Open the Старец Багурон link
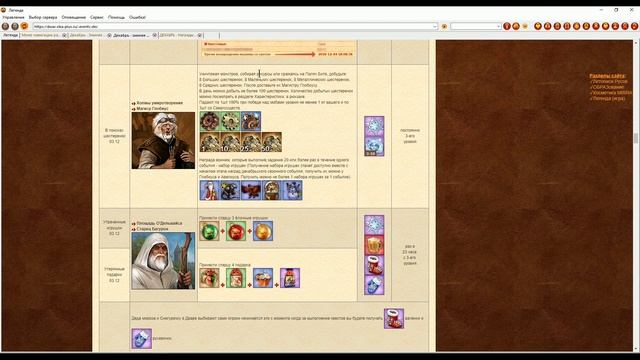Screen dimensions: 640x360 coord(152,229)
